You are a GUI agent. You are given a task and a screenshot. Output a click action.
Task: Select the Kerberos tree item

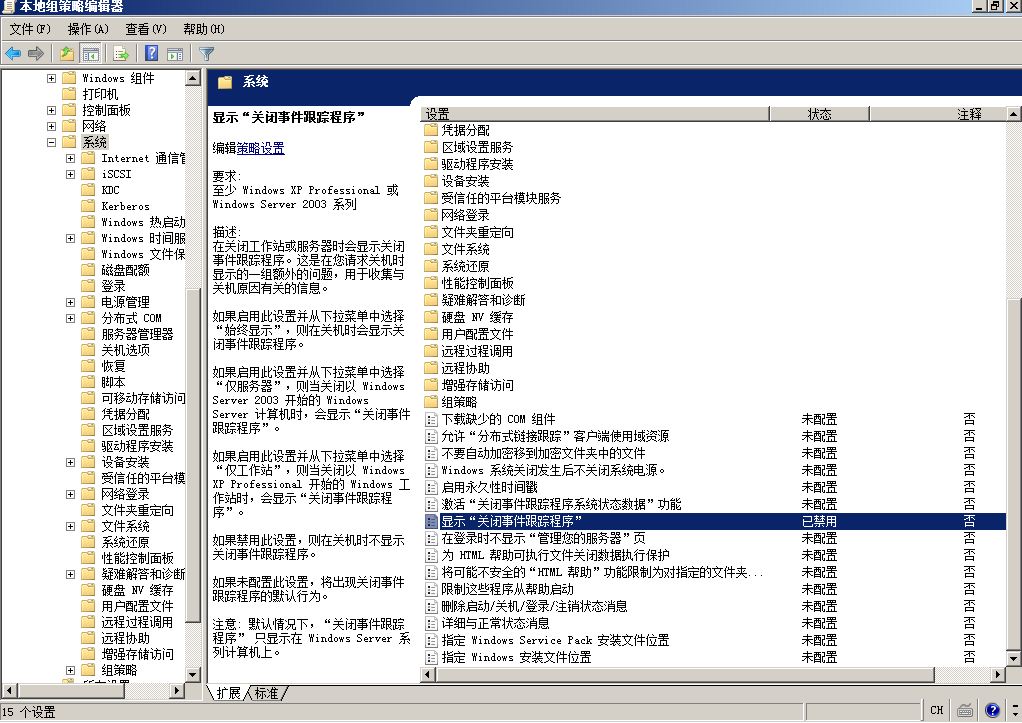pyautogui.click(x=125, y=206)
